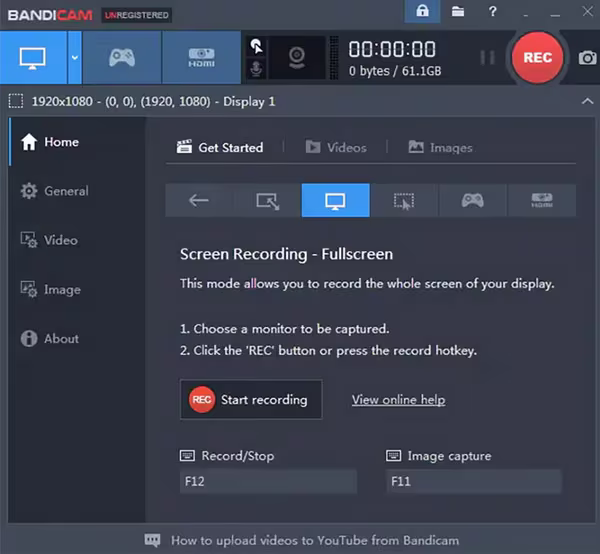Click the Record/Stop keyboard icon

(187, 456)
